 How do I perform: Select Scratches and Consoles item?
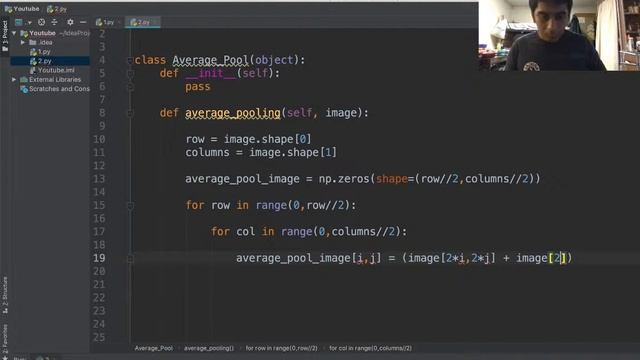pyautogui.click(x=55, y=89)
